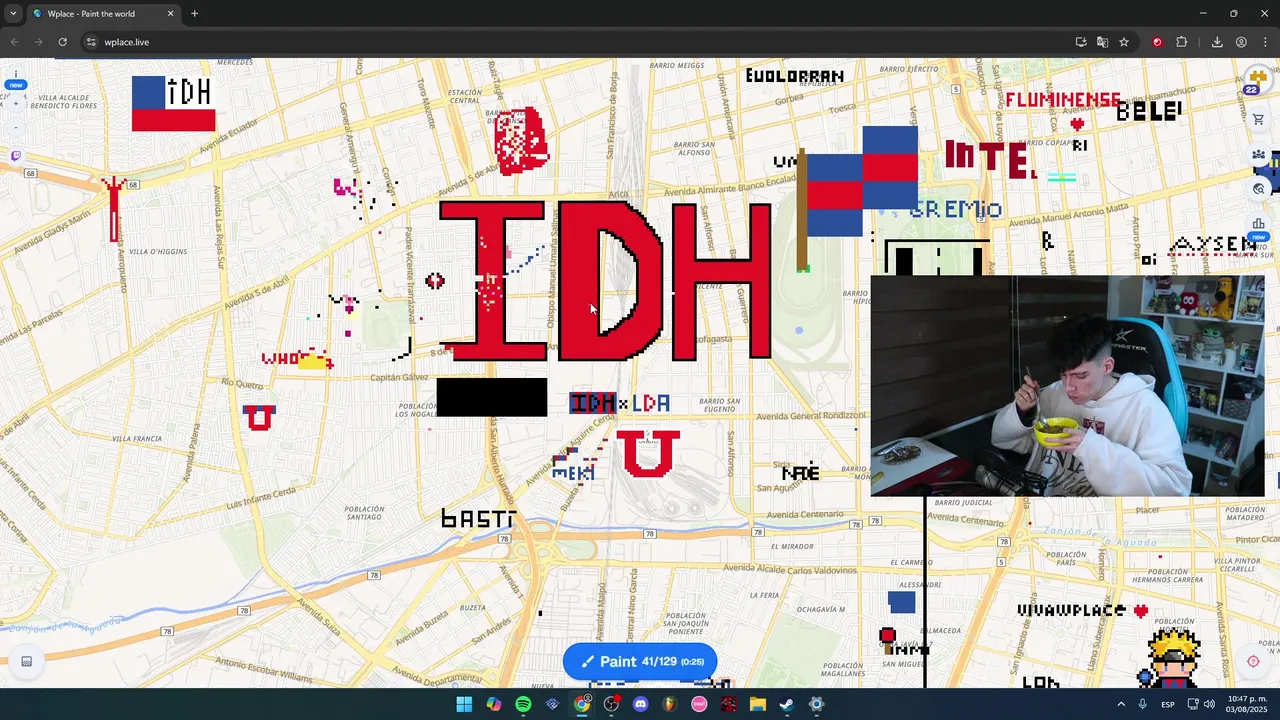
Task: Click the locate crosshair icon in the map corner
Action: (x=1253, y=661)
